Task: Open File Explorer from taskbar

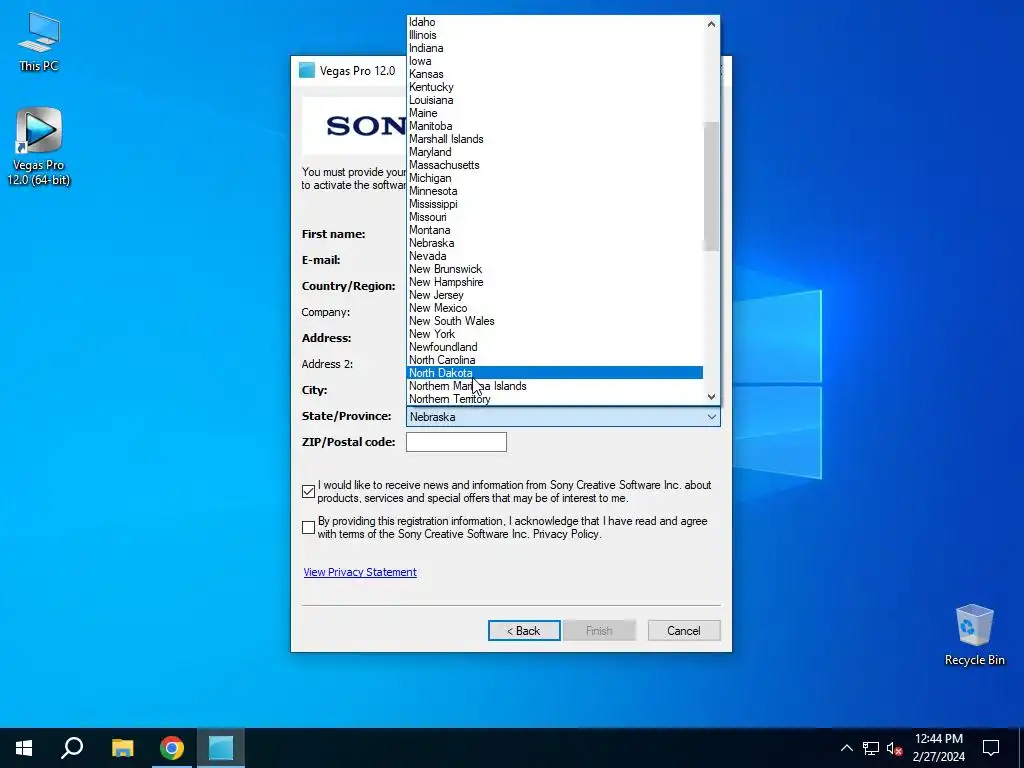Action: [x=122, y=748]
